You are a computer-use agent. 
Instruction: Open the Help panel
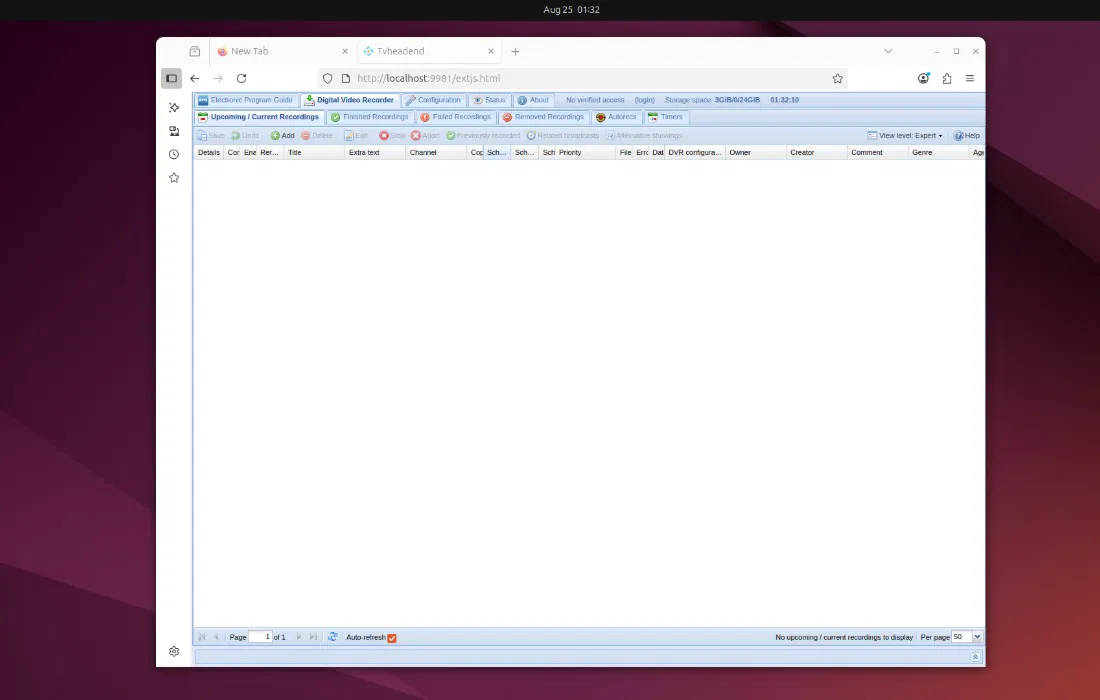[x=966, y=135]
